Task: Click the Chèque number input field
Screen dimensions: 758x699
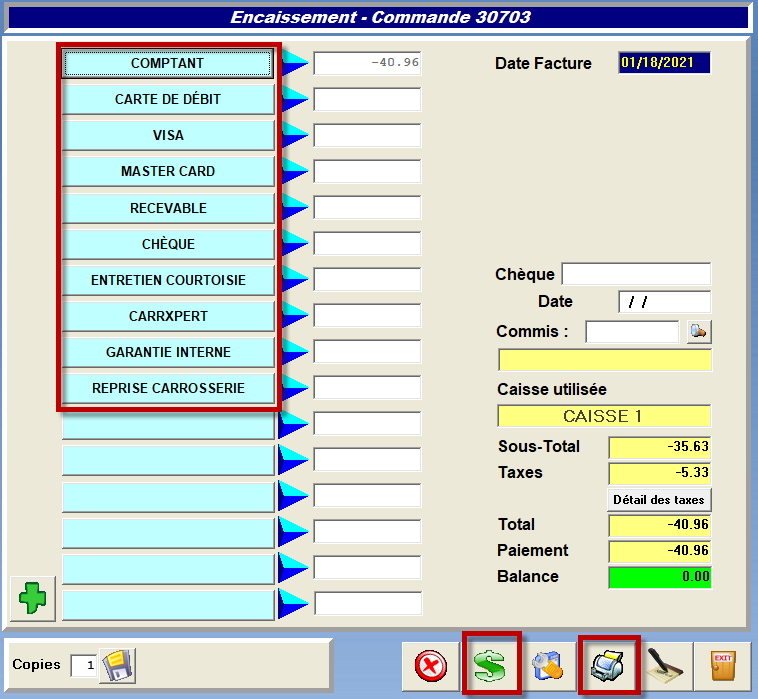Action: click(x=636, y=274)
